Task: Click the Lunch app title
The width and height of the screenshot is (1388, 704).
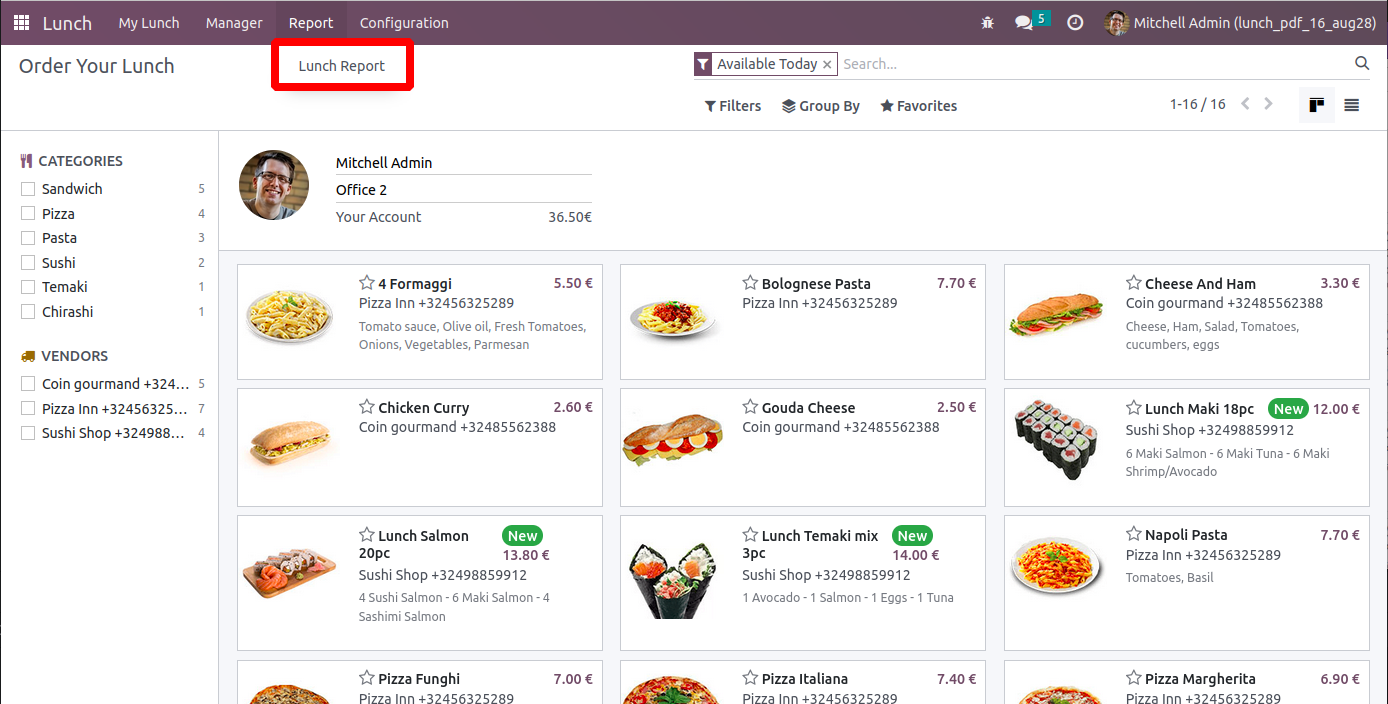Action: (x=67, y=22)
